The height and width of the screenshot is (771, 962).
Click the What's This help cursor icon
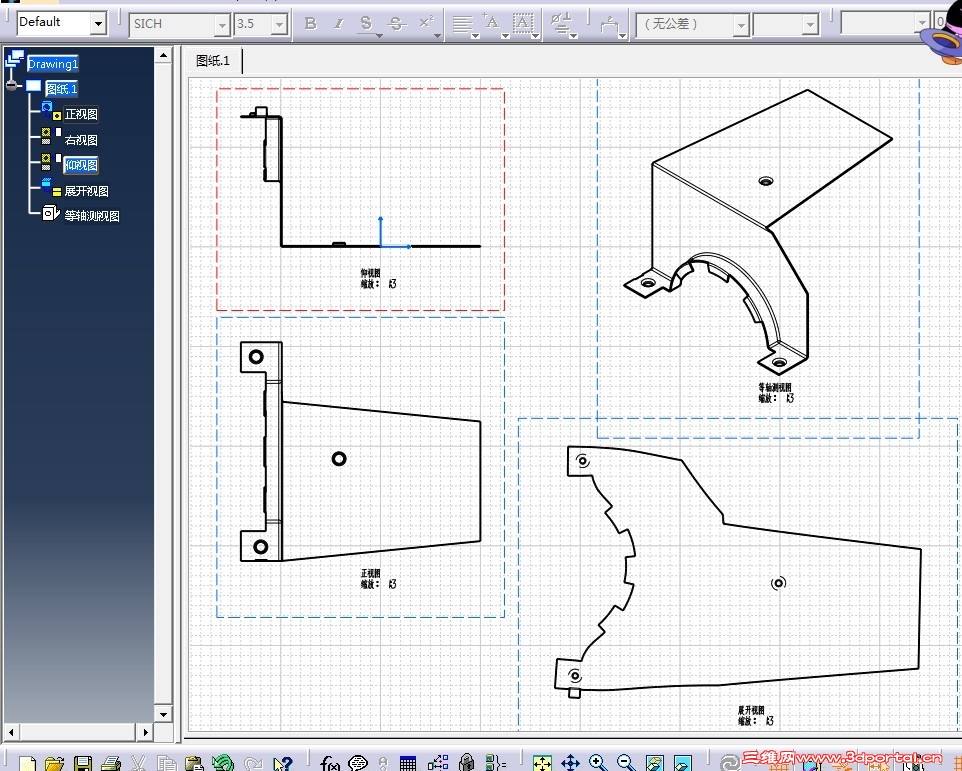point(282,764)
